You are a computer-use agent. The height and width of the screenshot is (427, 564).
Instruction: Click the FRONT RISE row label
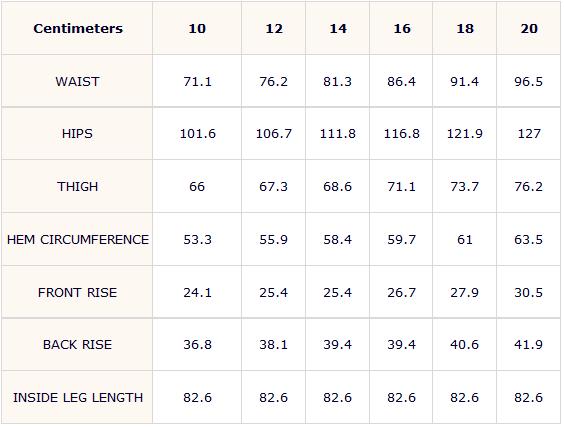point(77,292)
